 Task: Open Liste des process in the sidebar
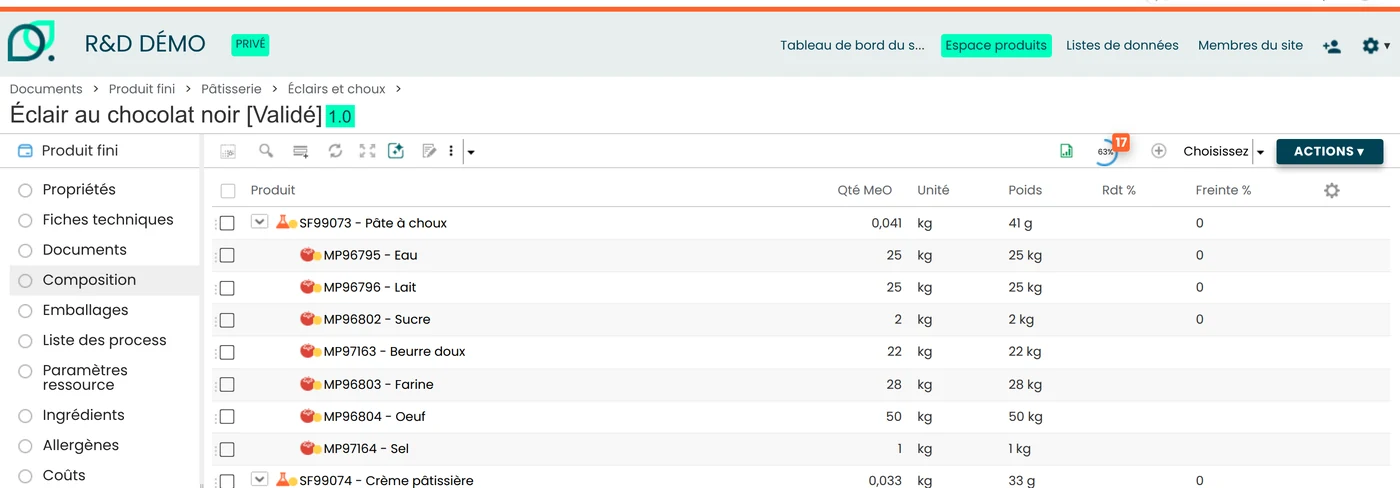click(x=104, y=340)
